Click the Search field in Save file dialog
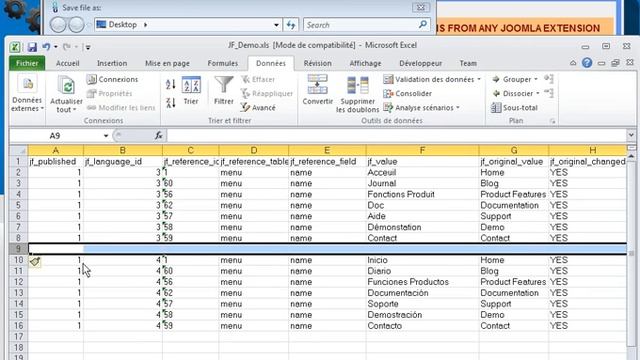Image resolution: width=640 pixels, height=360 pixels. [367, 25]
